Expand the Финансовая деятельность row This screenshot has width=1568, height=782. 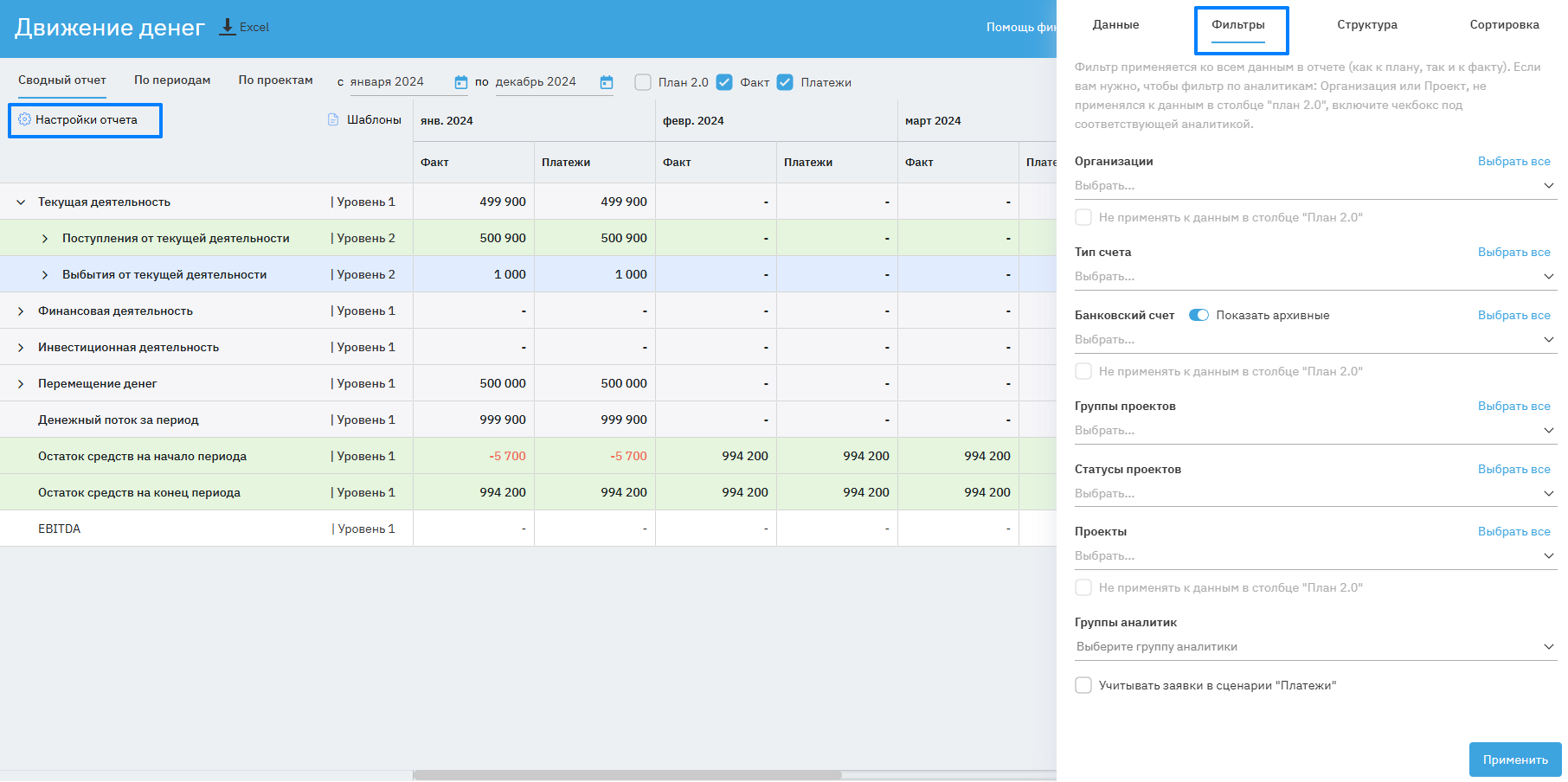click(21, 311)
